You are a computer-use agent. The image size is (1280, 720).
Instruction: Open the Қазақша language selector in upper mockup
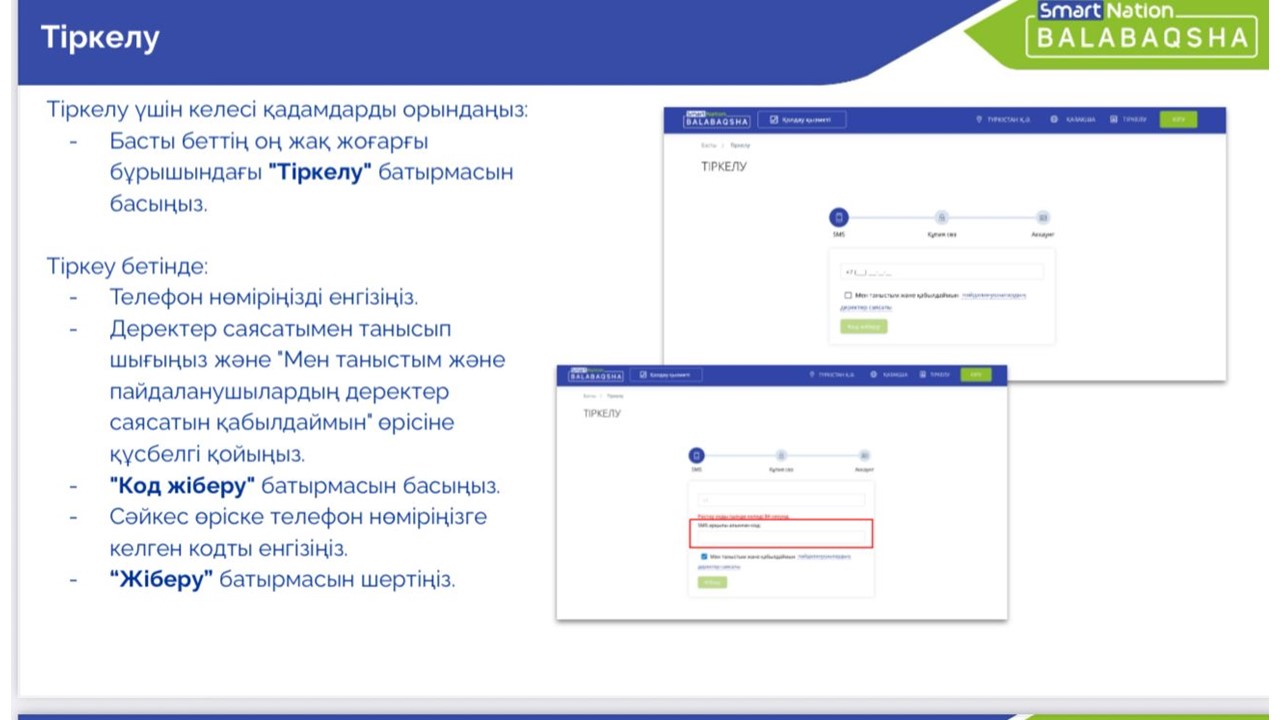point(1073,120)
